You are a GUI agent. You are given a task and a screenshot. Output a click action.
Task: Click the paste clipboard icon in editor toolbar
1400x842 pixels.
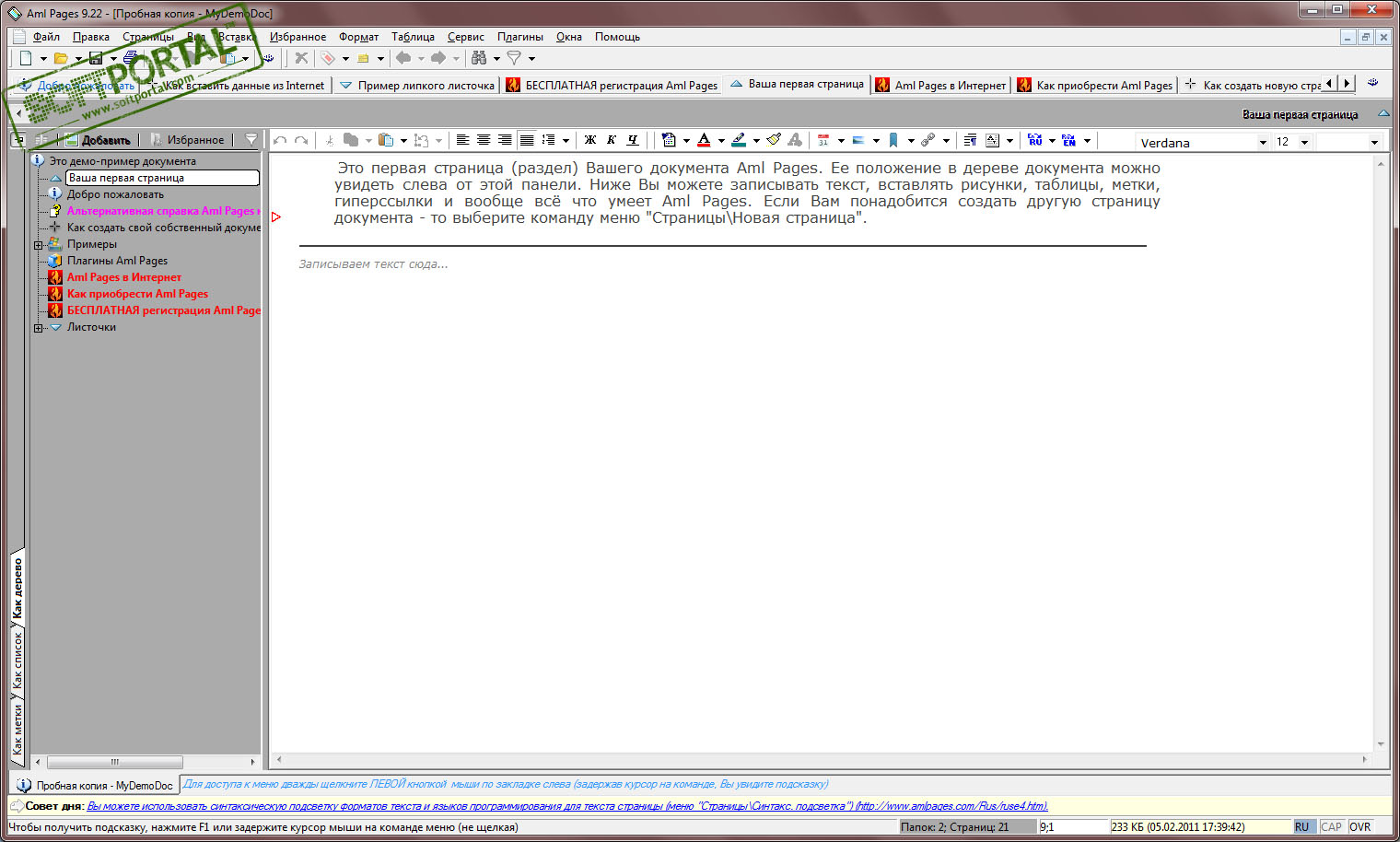(386, 141)
